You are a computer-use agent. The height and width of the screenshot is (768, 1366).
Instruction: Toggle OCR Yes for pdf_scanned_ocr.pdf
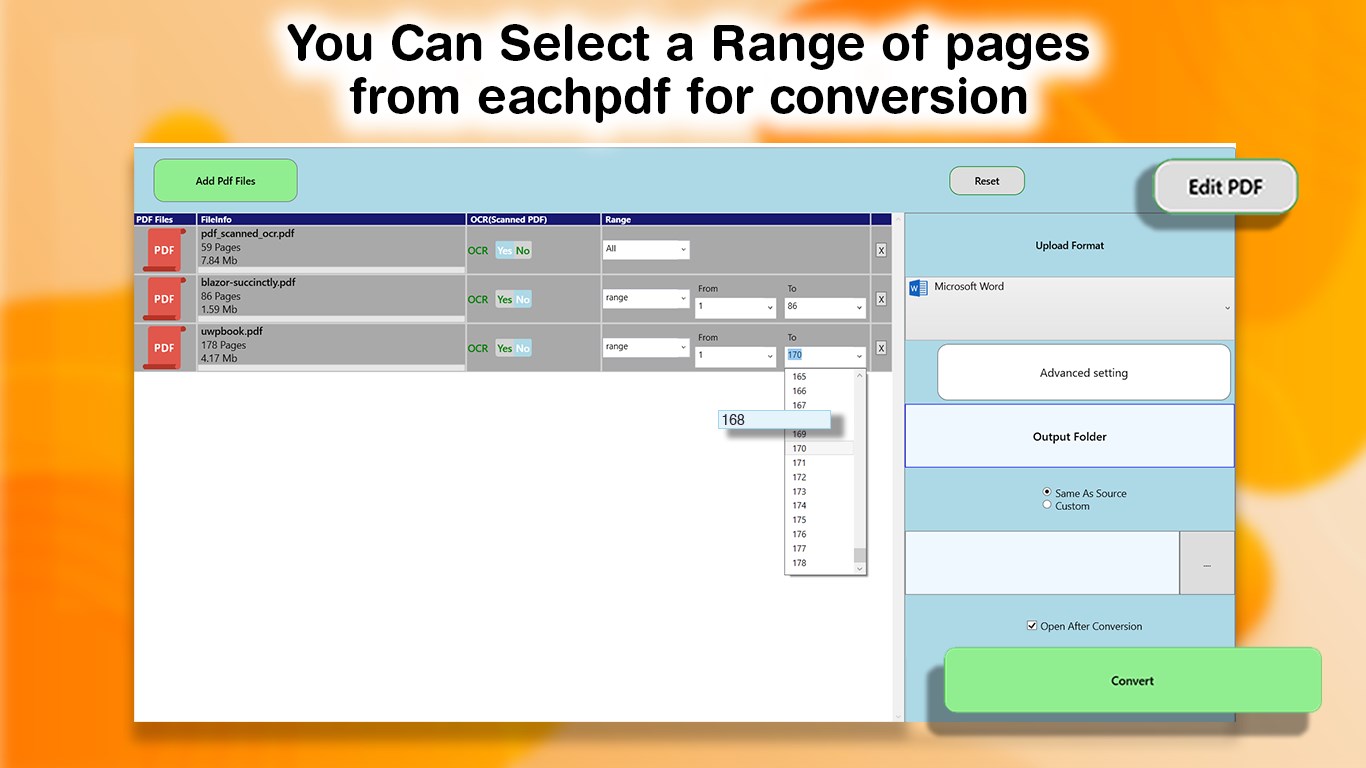pos(505,249)
